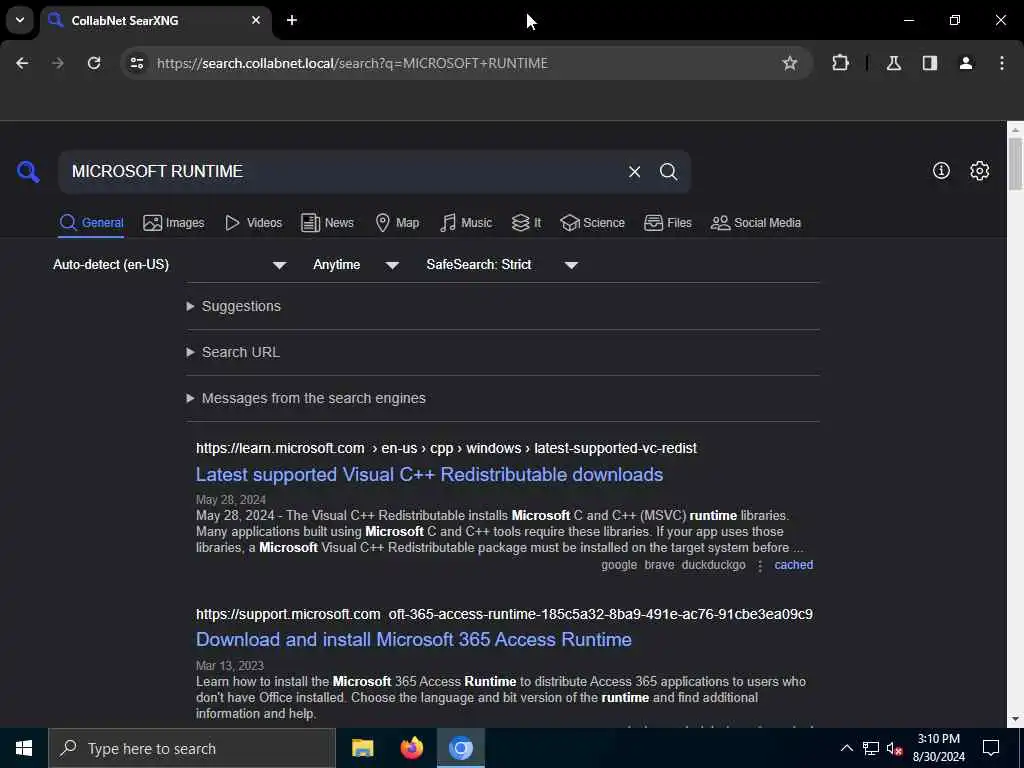Close the CollabNet SearXNG tab
This screenshot has width=1024, height=768.
pyautogui.click(x=256, y=20)
